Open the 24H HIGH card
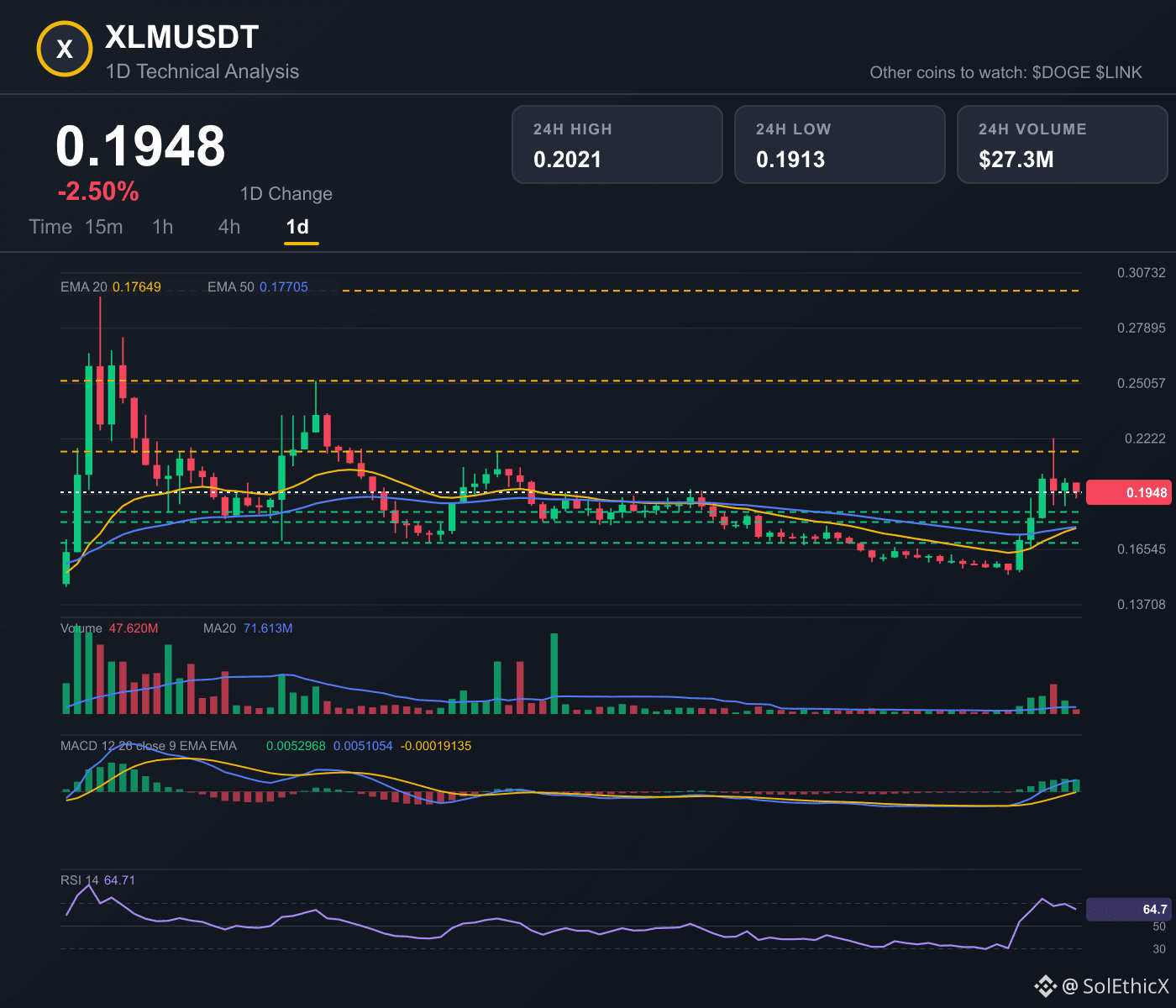Viewport: 1176px width, 1008px height. click(x=617, y=144)
